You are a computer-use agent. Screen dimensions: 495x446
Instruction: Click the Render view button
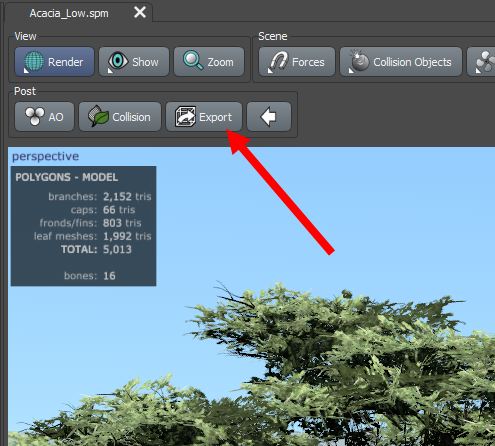click(55, 62)
